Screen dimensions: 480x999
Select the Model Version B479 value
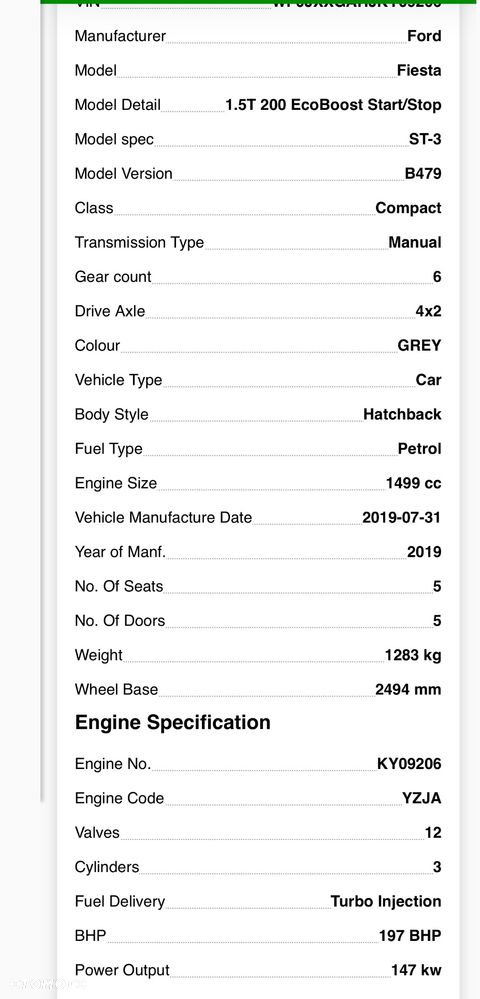(423, 173)
